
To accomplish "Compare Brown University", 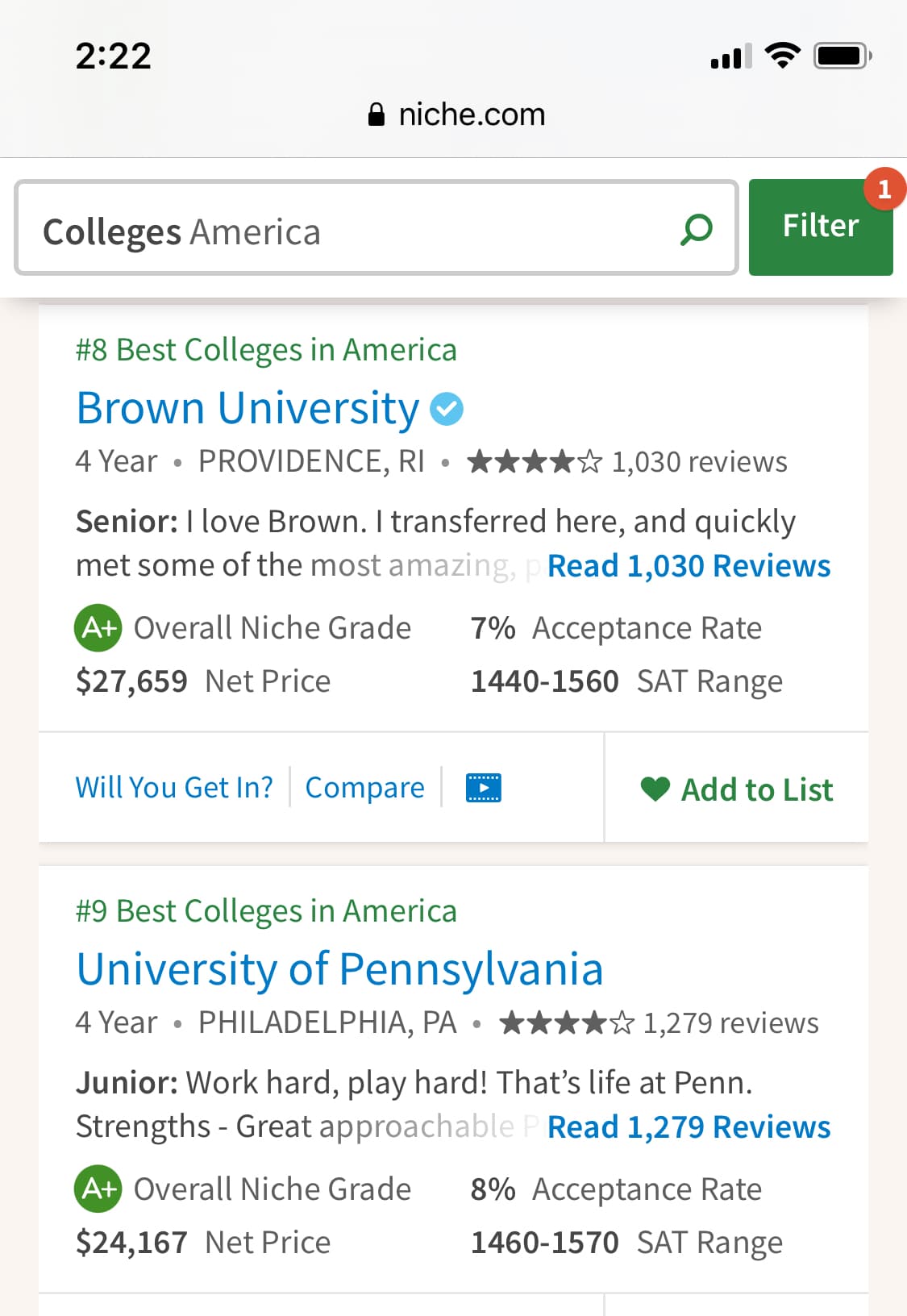I will pos(364,787).
